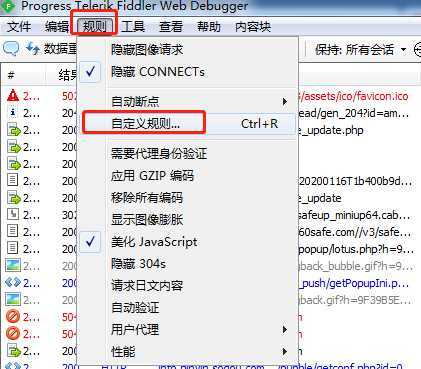Select the back_bubble.gif?h=9... URL text
This screenshot has width=421, height=369.
pos(355,266)
